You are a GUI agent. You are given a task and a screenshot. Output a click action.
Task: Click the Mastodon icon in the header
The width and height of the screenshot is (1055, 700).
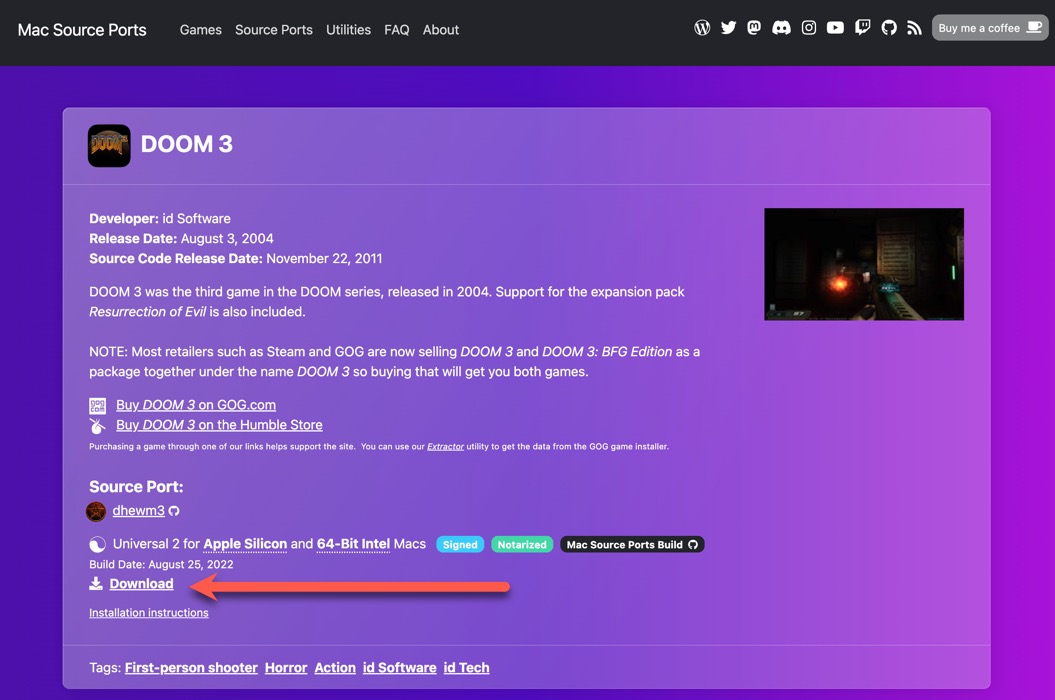coord(754,28)
